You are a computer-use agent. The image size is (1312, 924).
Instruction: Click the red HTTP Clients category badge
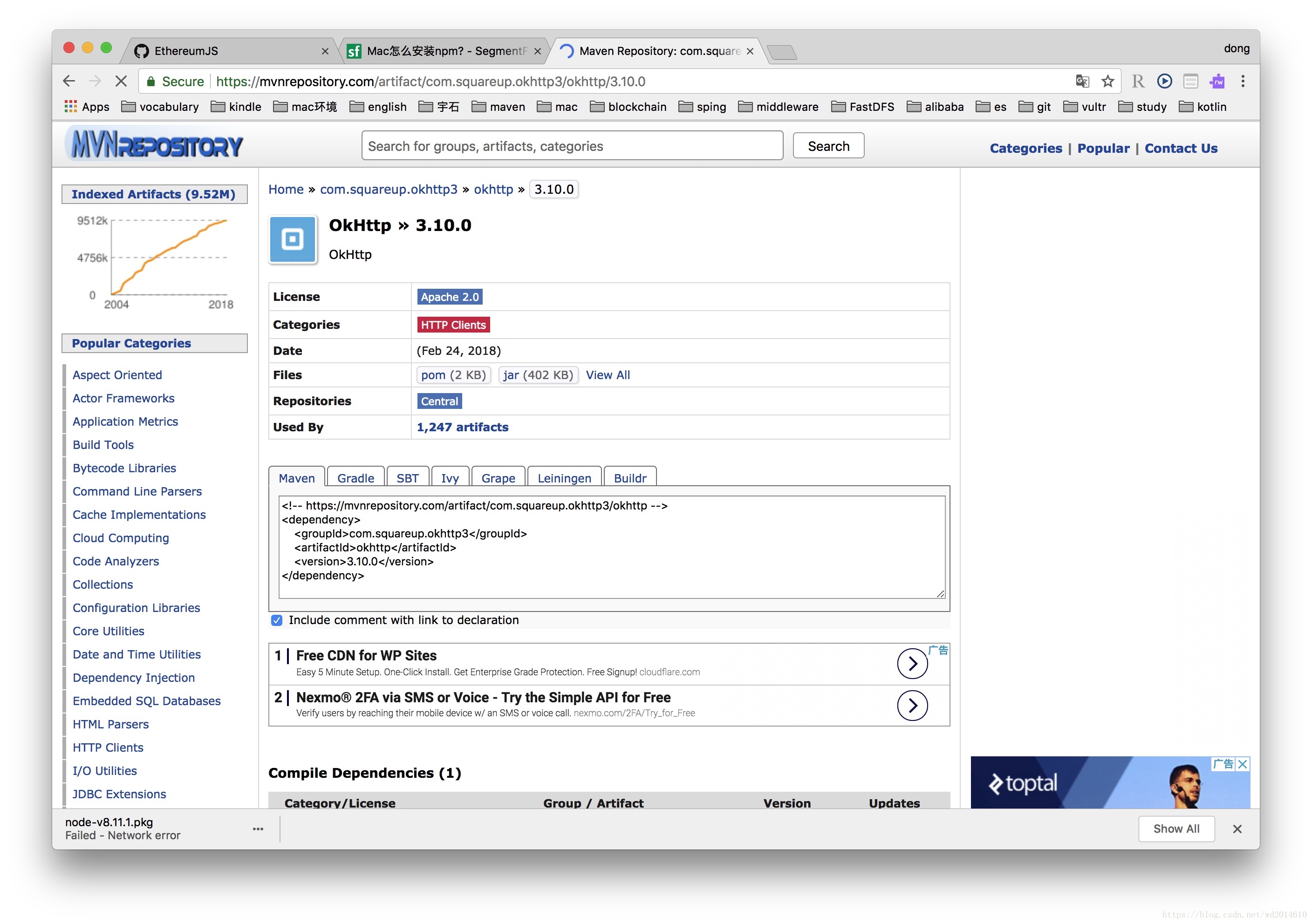(x=453, y=325)
